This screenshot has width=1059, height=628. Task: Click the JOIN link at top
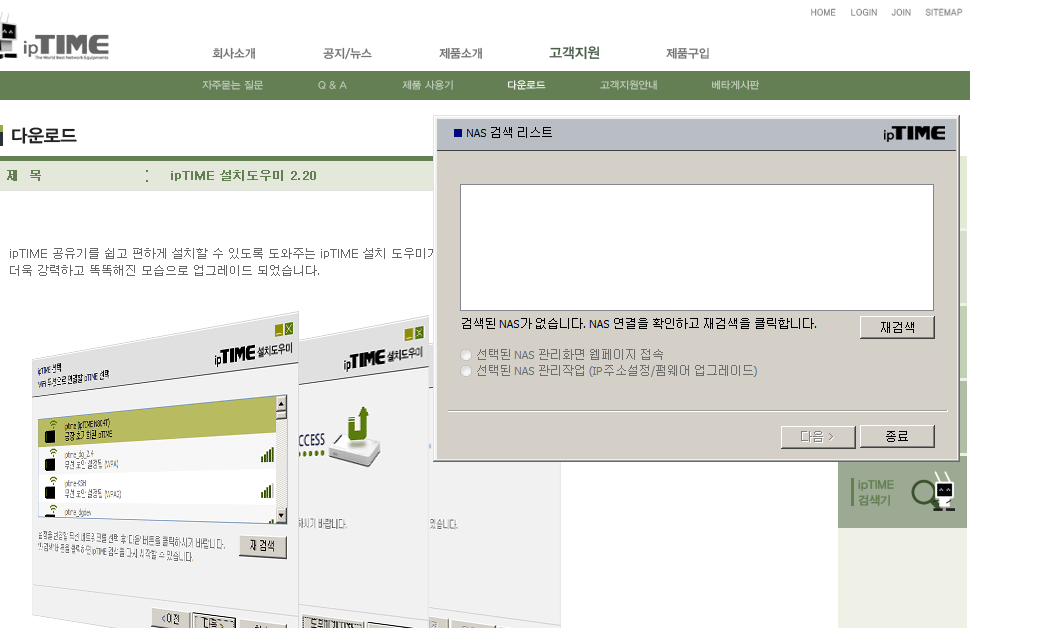pos(901,12)
